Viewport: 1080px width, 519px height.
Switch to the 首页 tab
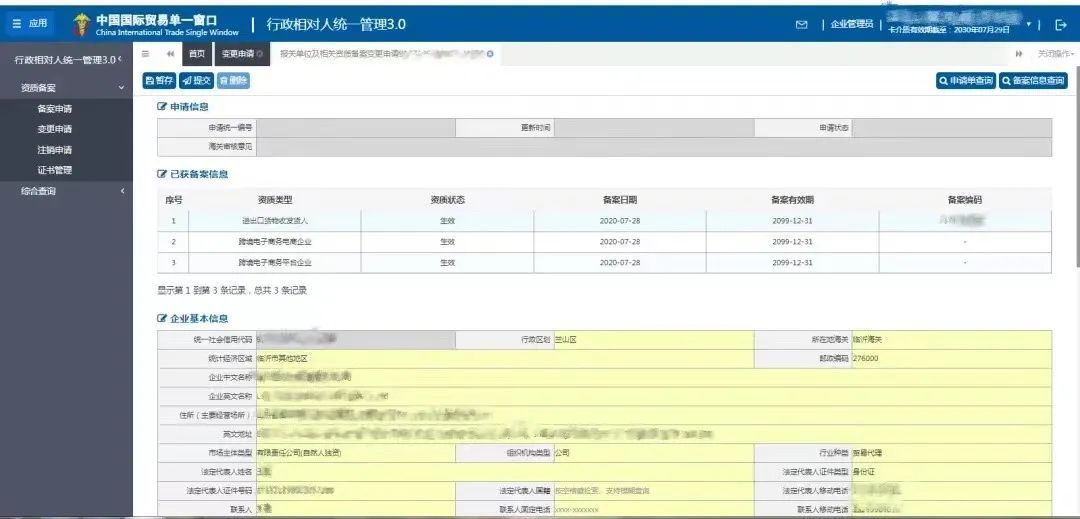[197, 54]
